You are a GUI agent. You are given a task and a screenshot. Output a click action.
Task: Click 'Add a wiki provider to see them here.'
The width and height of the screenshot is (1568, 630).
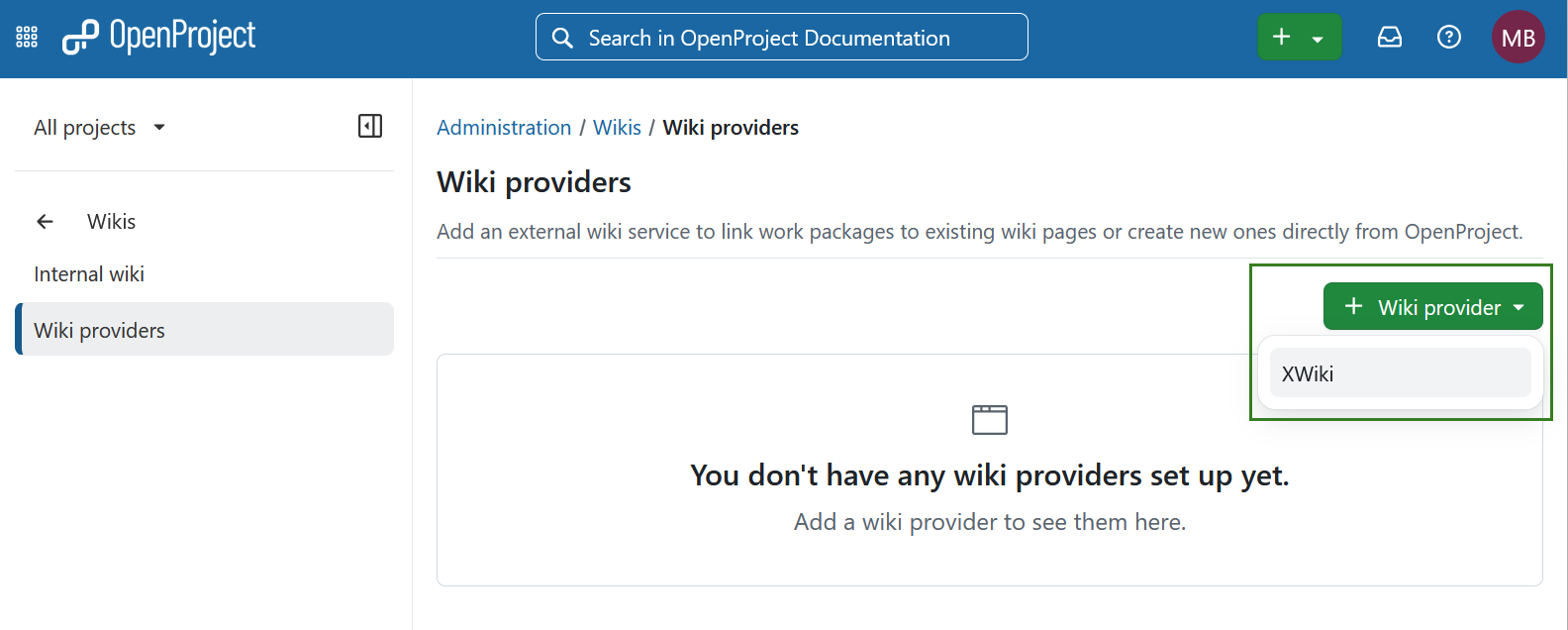[990, 522]
